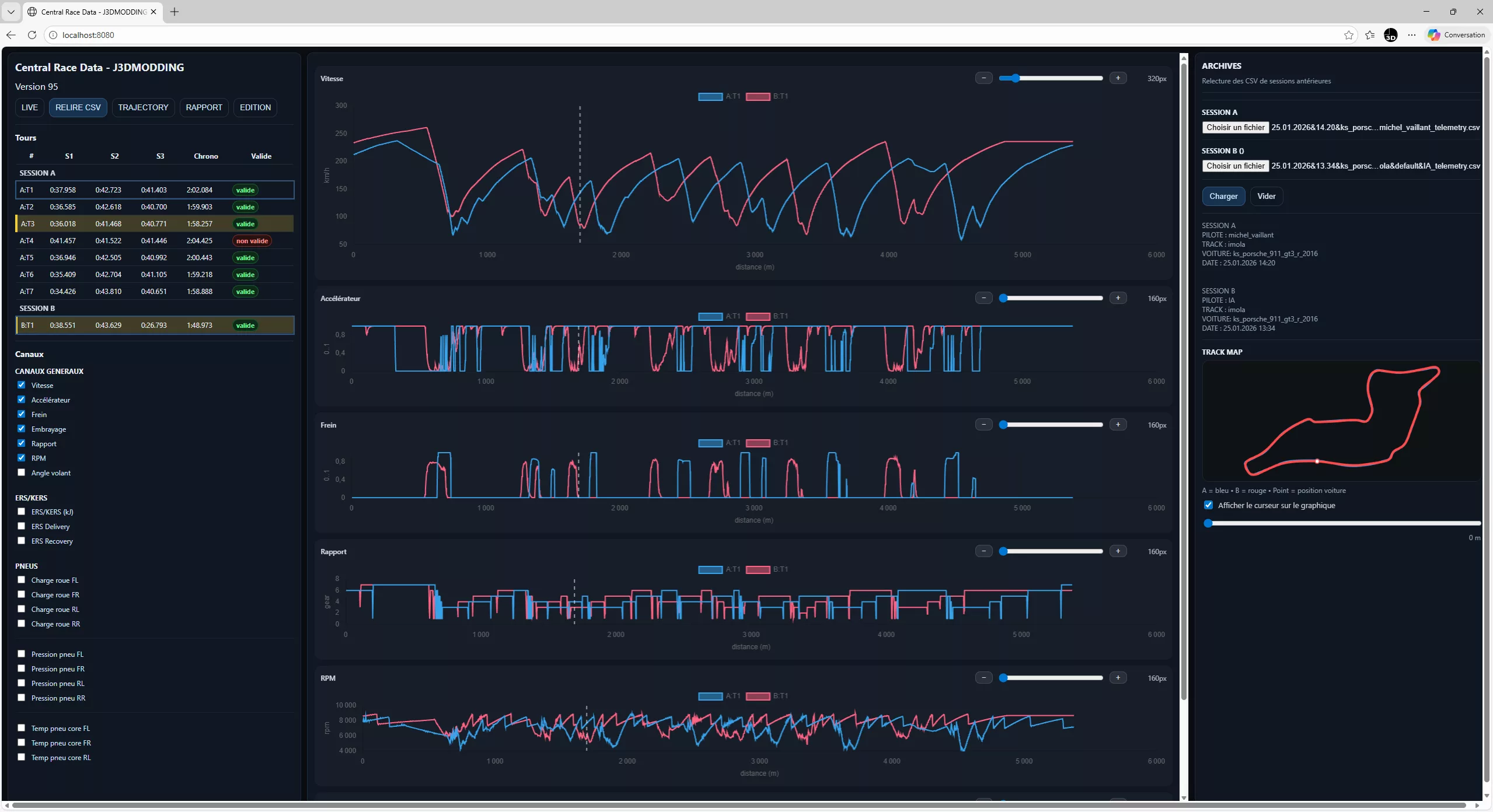Screen dimensions: 1493x812
Task: Go back with browser arrow
Action: [x=11, y=35]
